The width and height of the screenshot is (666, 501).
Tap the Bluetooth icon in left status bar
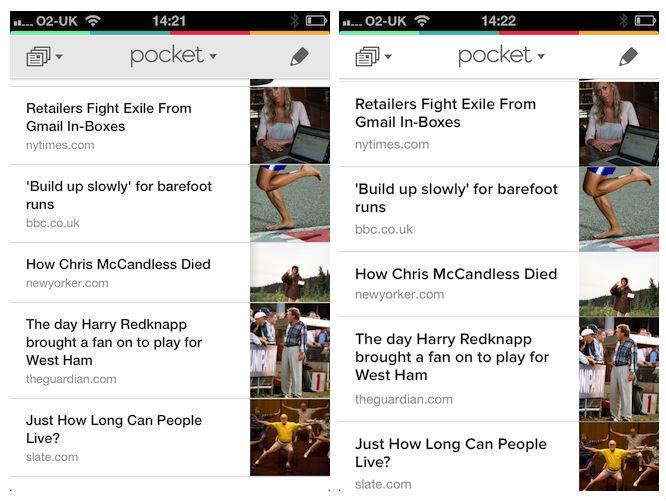click(x=294, y=21)
